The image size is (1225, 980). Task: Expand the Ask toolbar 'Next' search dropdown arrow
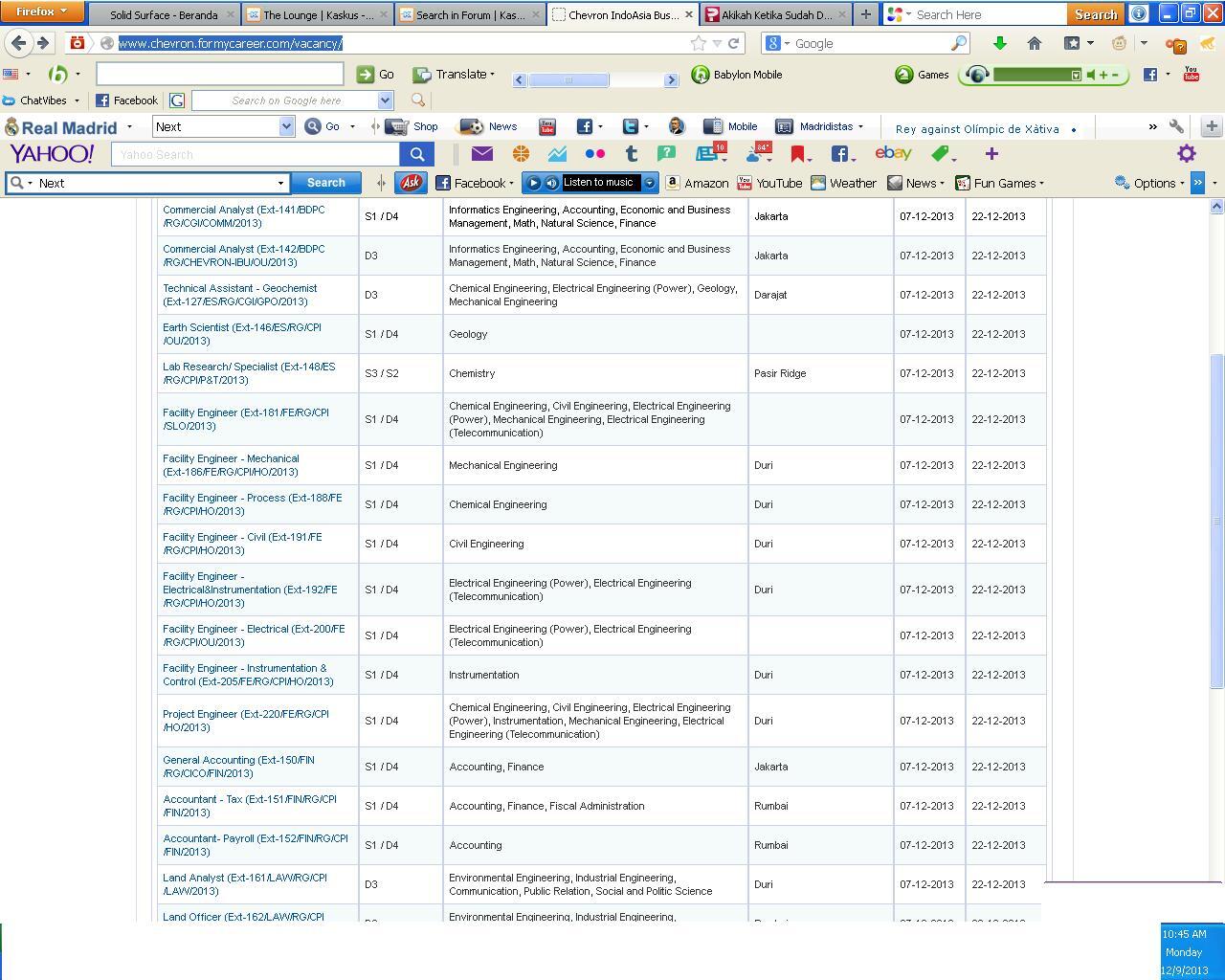[280, 183]
